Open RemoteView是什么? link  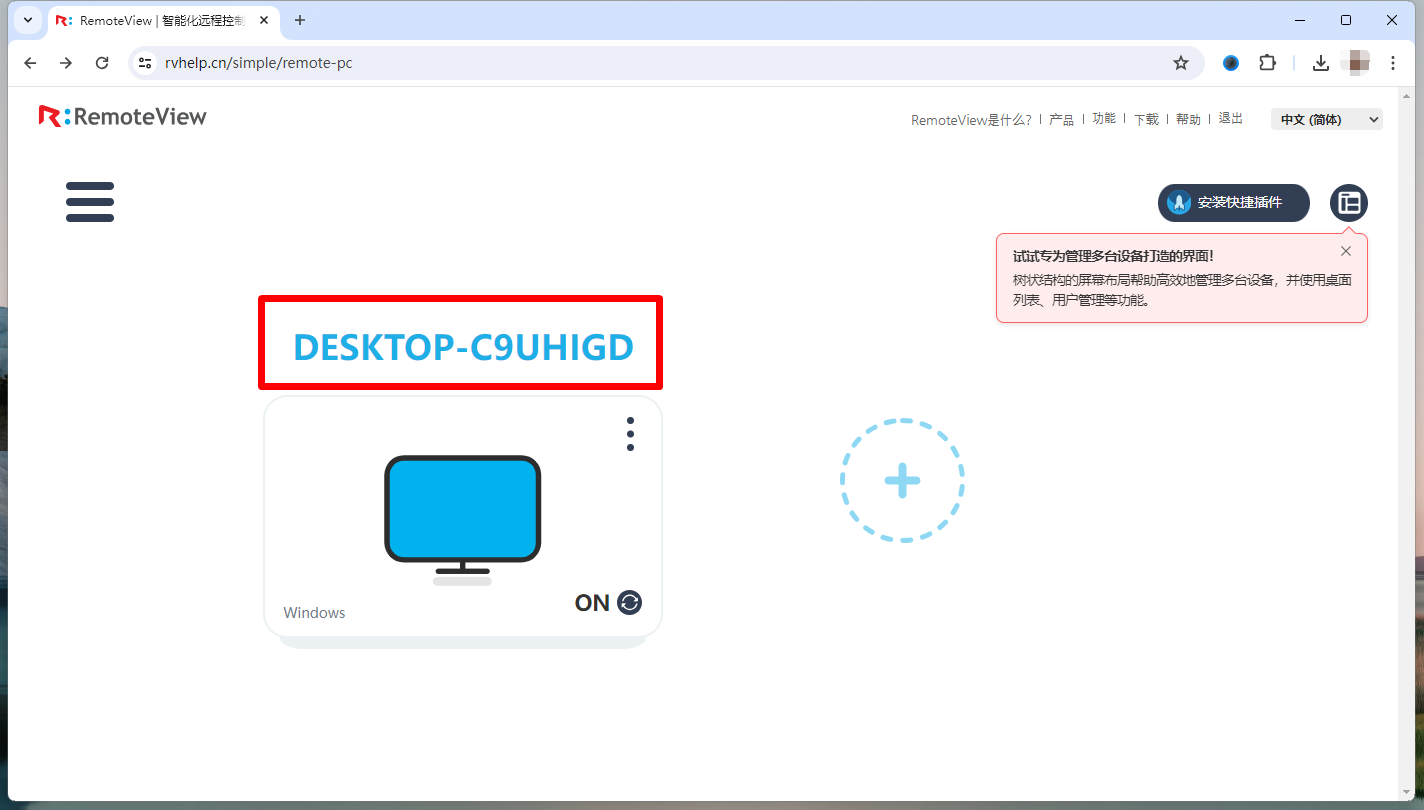(x=971, y=120)
